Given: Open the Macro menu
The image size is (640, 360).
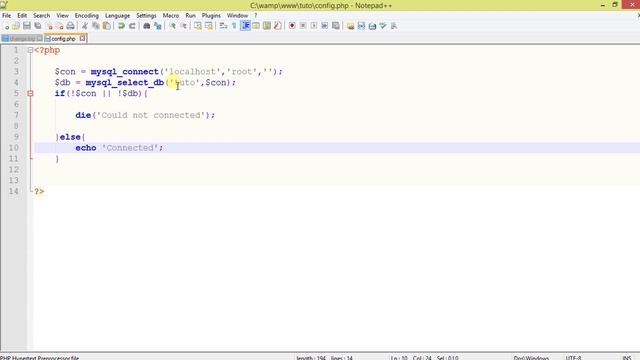Looking at the screenshot, I should click(171, 16).
